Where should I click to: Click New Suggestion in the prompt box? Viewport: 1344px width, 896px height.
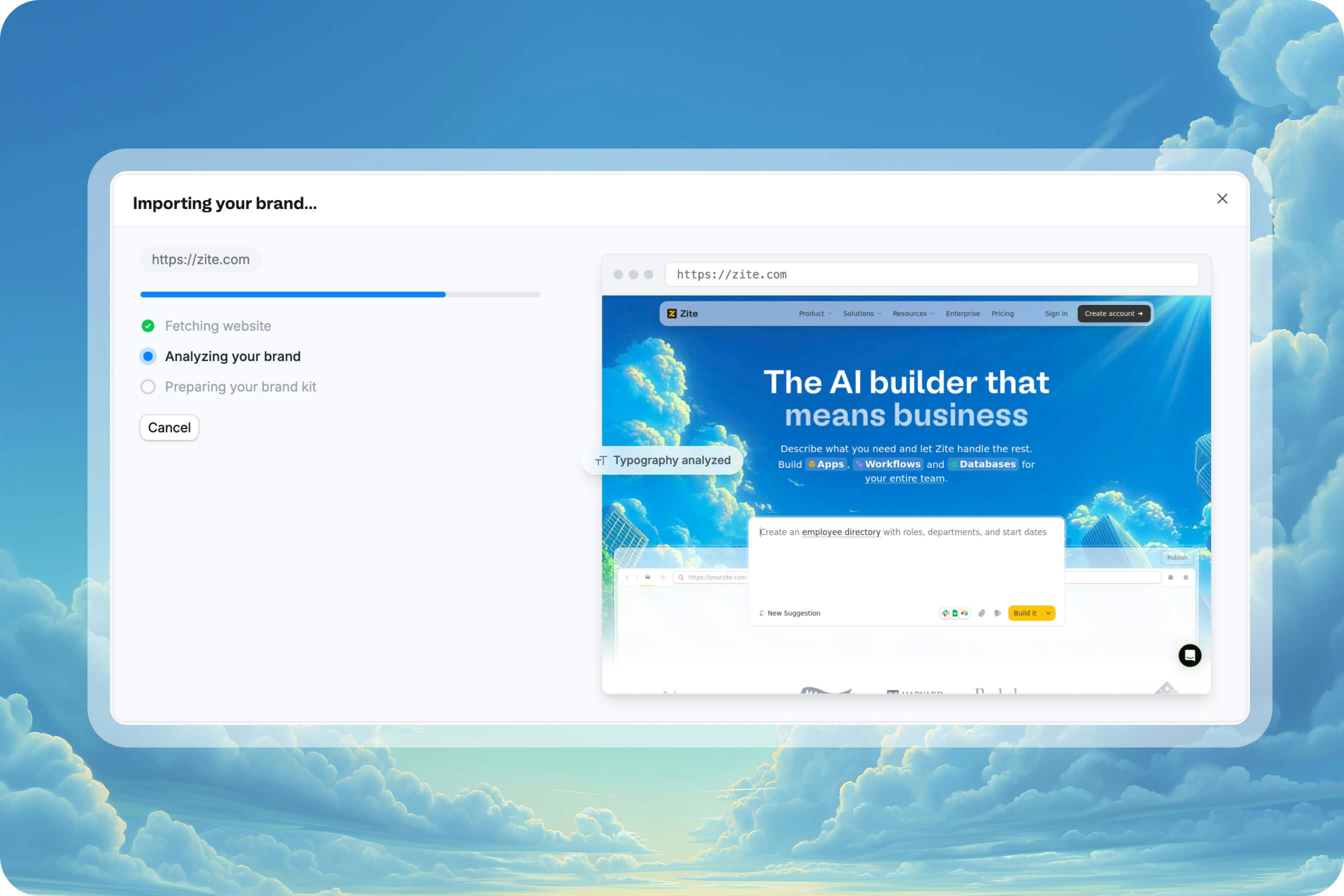[x=789, y=613]
